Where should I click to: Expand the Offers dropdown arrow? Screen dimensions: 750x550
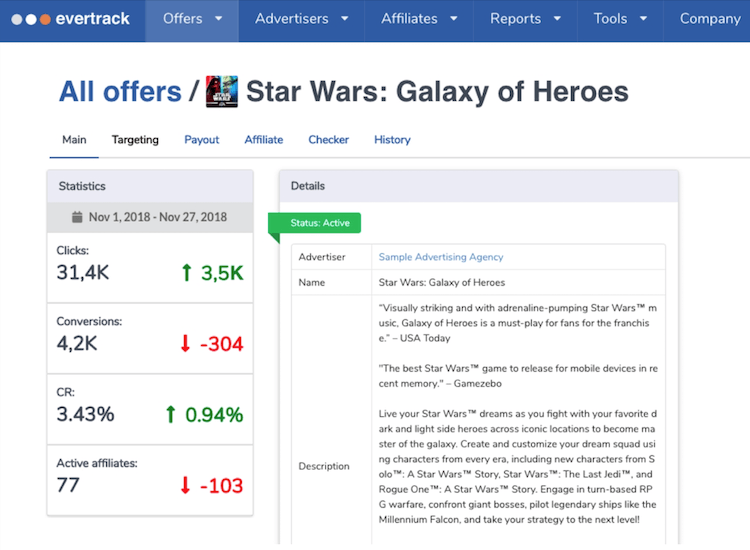(219, 19)
